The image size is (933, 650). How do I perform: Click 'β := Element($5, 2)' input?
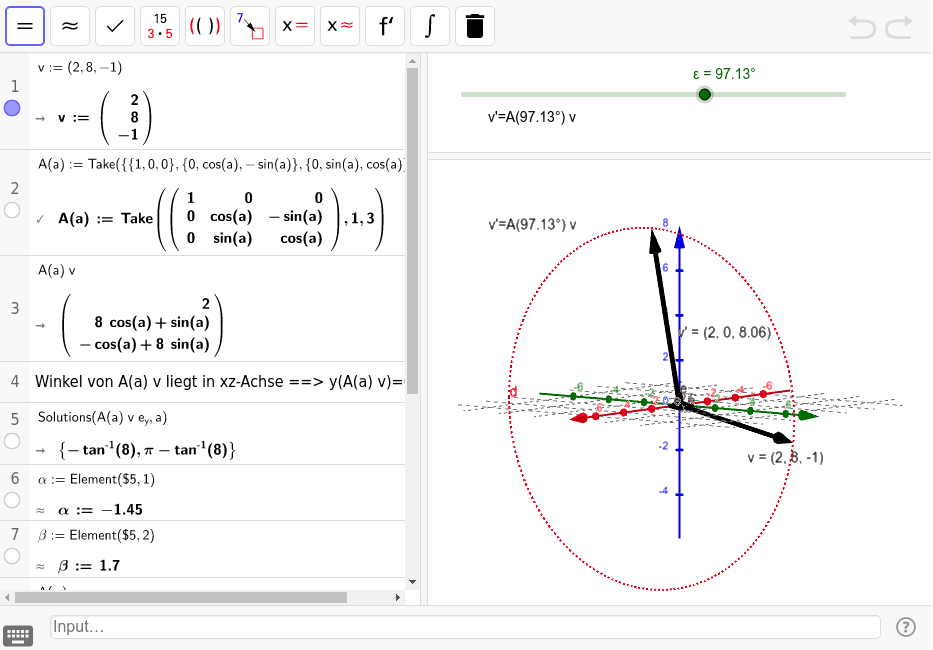(96, 535)
